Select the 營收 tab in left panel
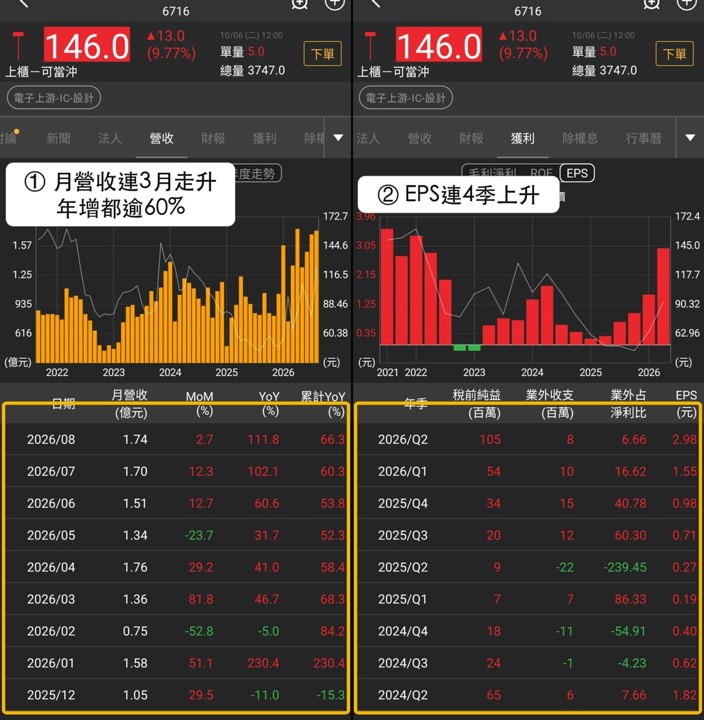The width and height of the screenshot is (704, 720). 161,138
